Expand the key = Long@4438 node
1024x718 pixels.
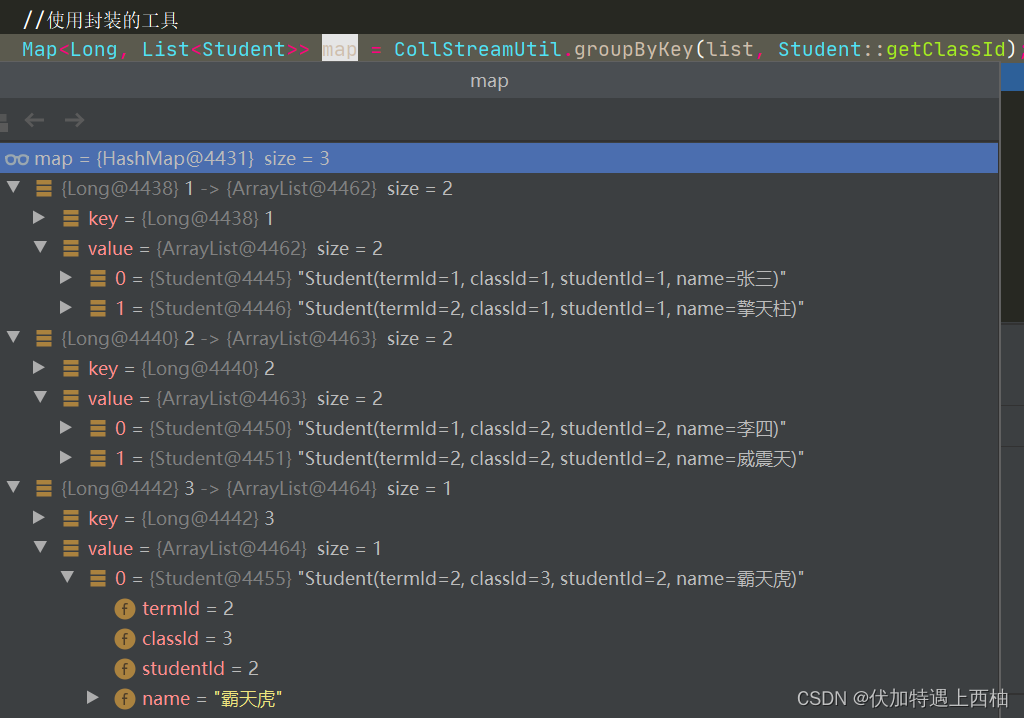[x=39, y=218]
